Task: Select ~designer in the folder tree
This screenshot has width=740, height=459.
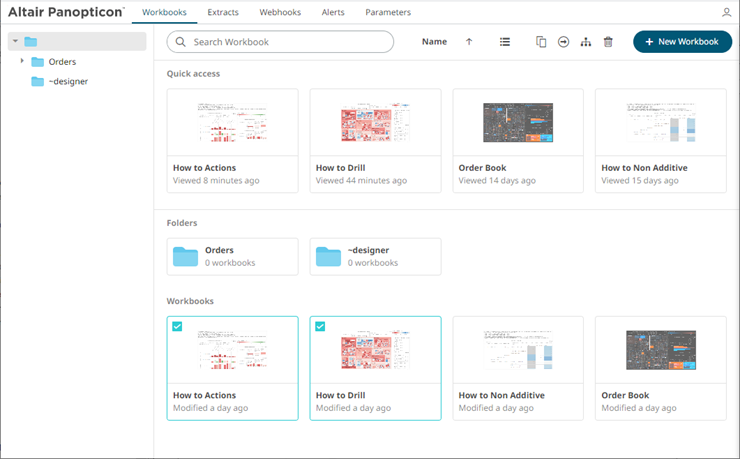Action: point(68,81)
